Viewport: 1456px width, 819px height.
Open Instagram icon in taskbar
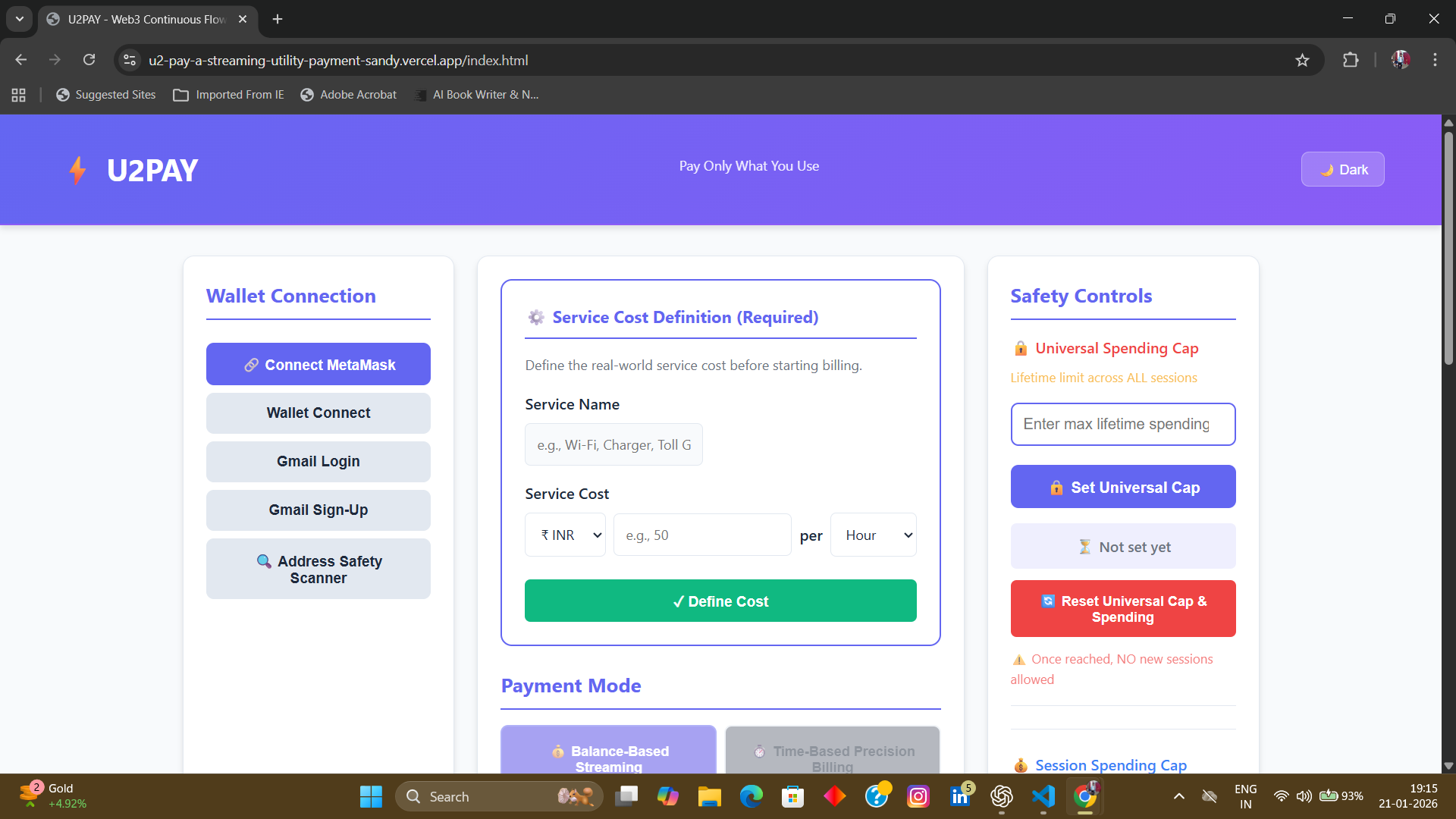tap(918, 796)
